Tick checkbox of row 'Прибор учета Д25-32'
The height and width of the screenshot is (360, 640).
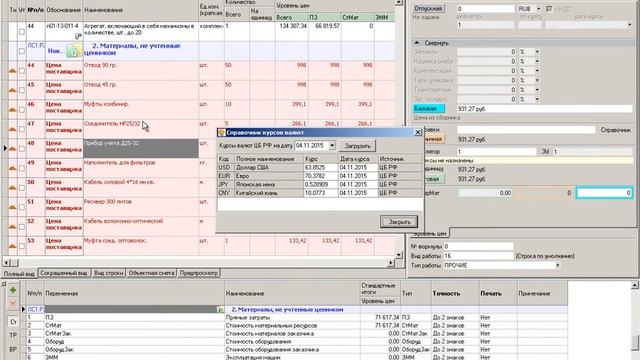click(22, 149)
